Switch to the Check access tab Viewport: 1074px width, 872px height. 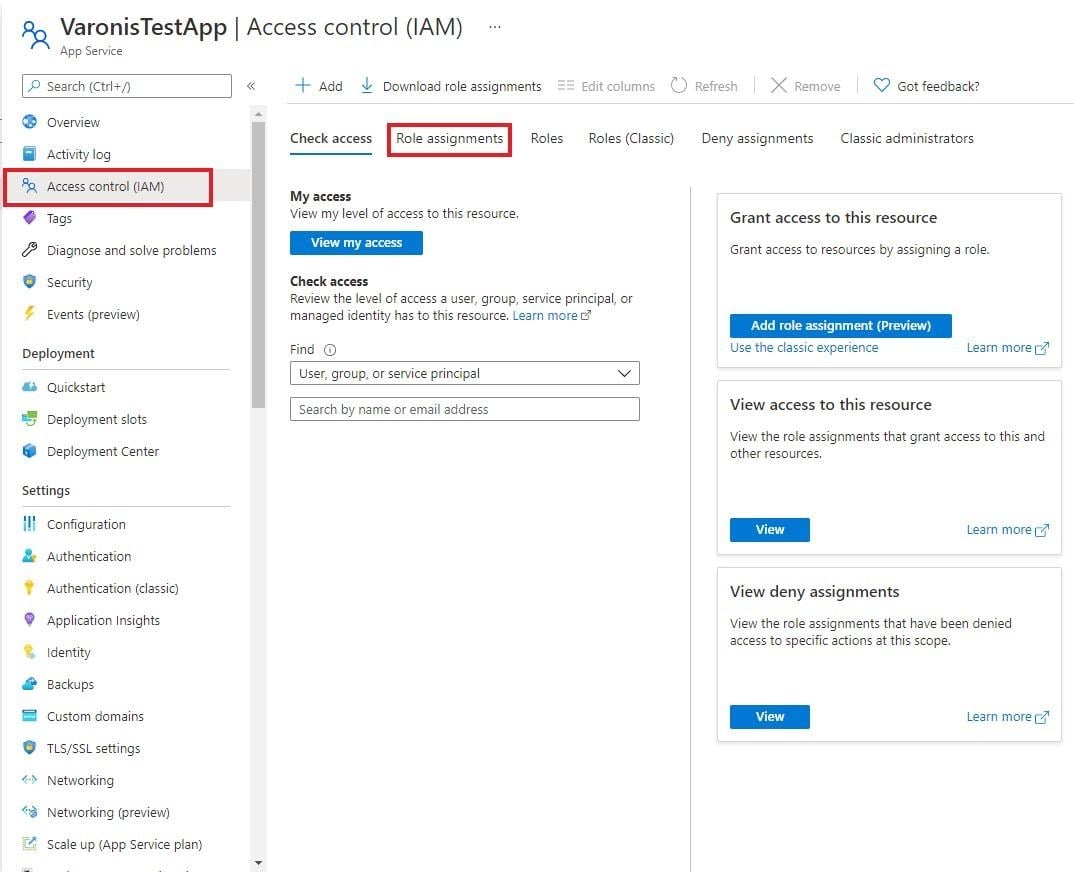[331, 138]
